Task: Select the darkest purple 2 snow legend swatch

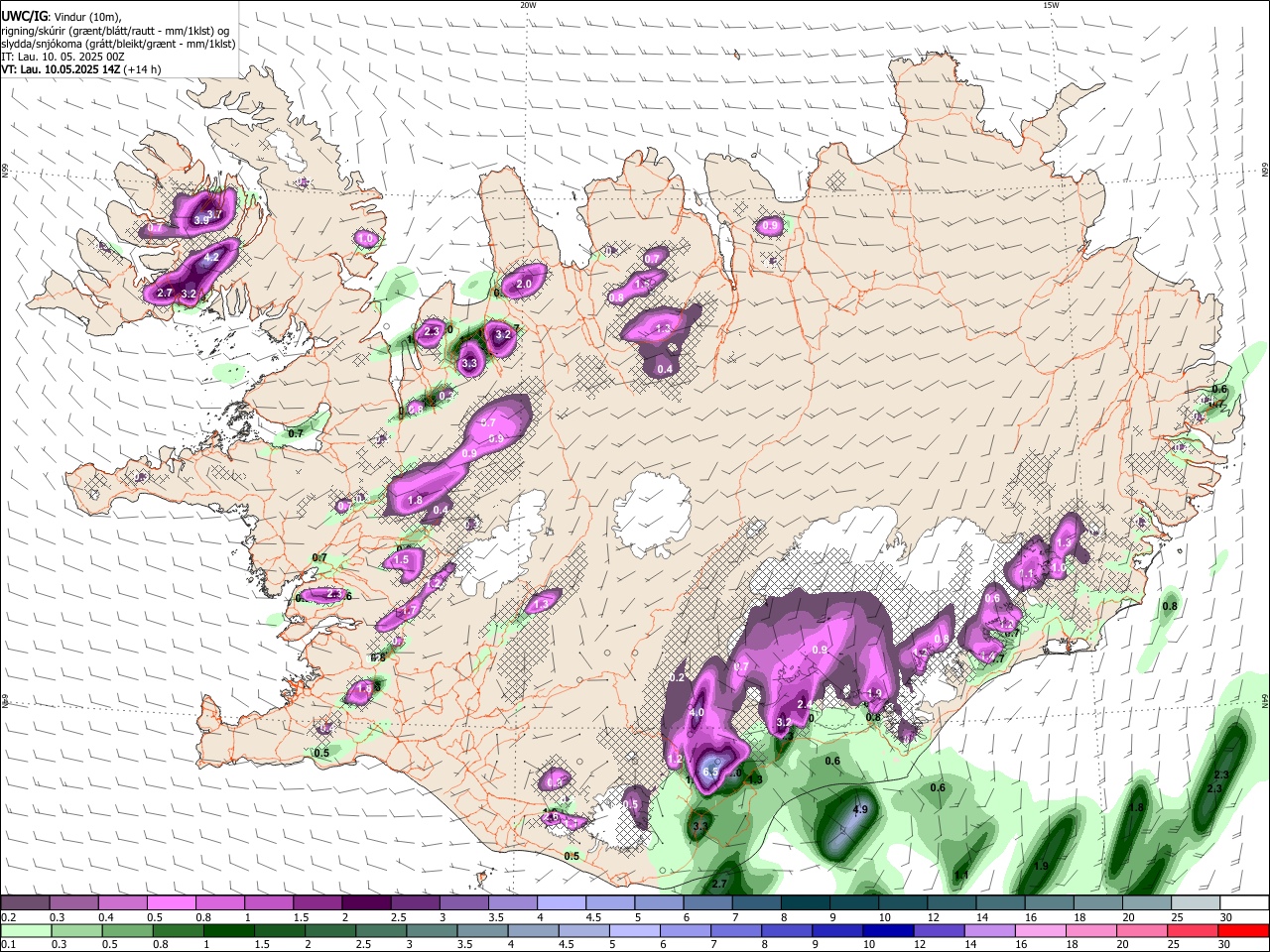Action: click(366, 903)
